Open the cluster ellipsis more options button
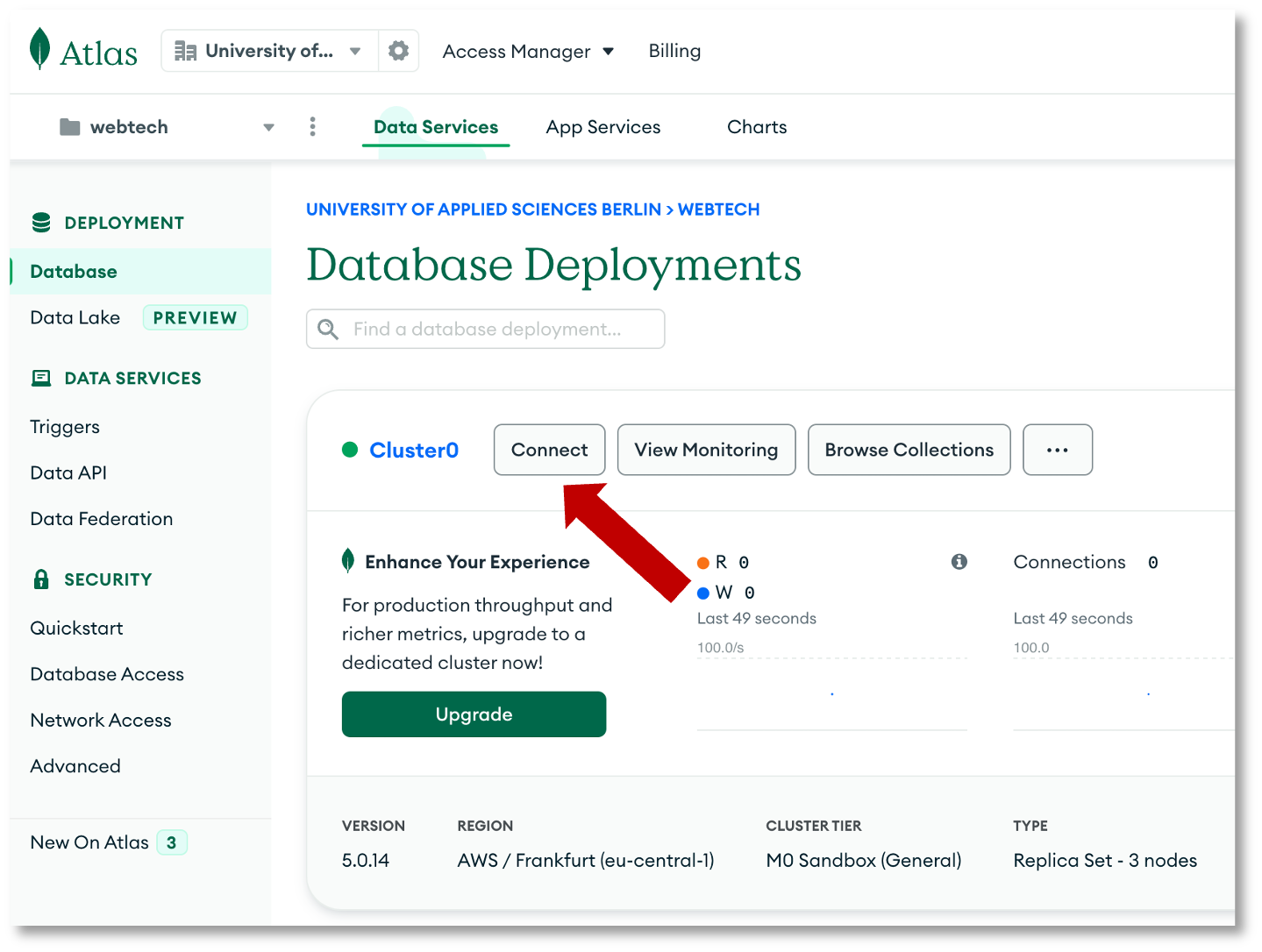This screenshot has height=952, width=1262. coord(1058,450)
